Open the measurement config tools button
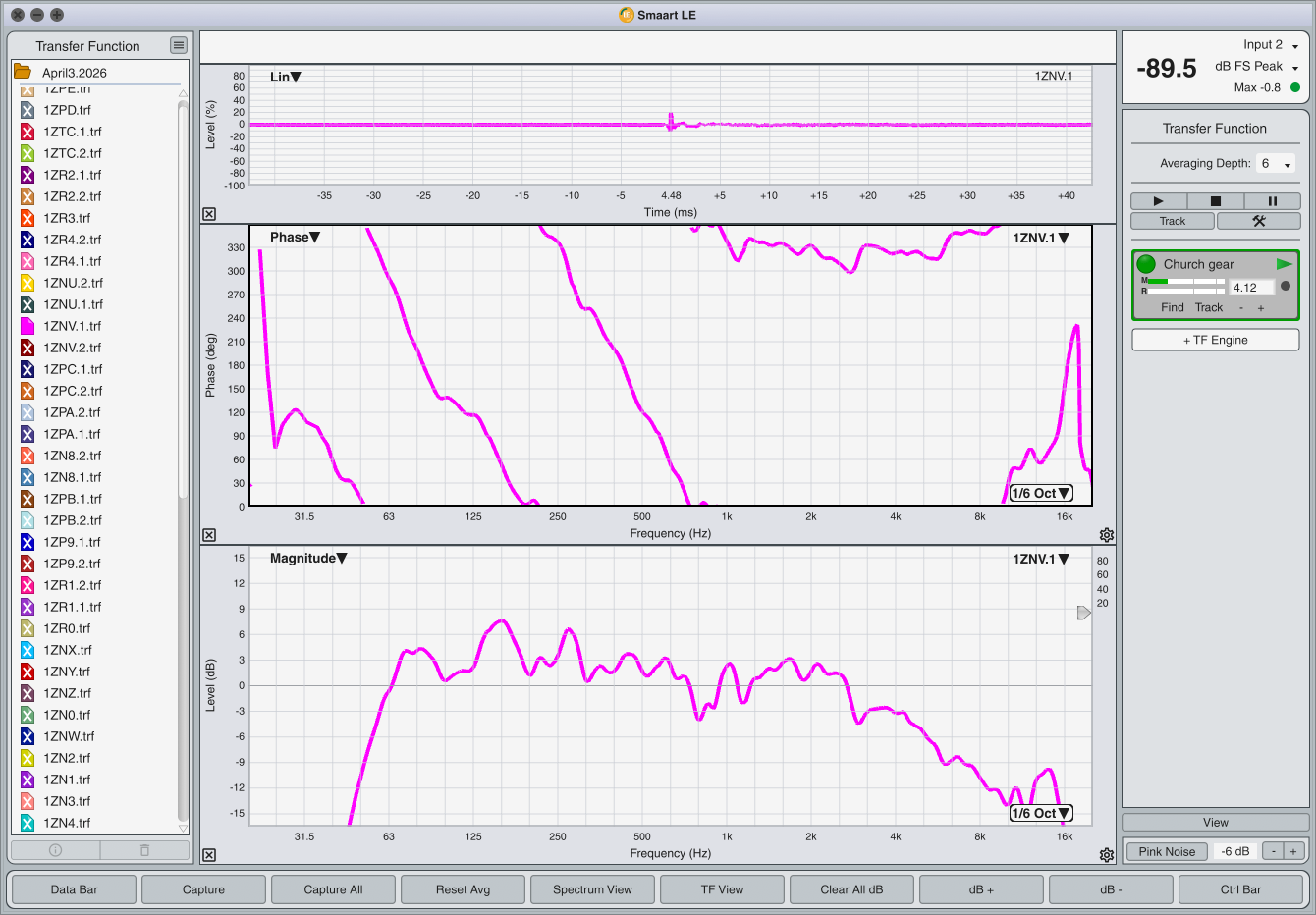This screenshot has width=1316, height=915. [x=1259, y=221]
